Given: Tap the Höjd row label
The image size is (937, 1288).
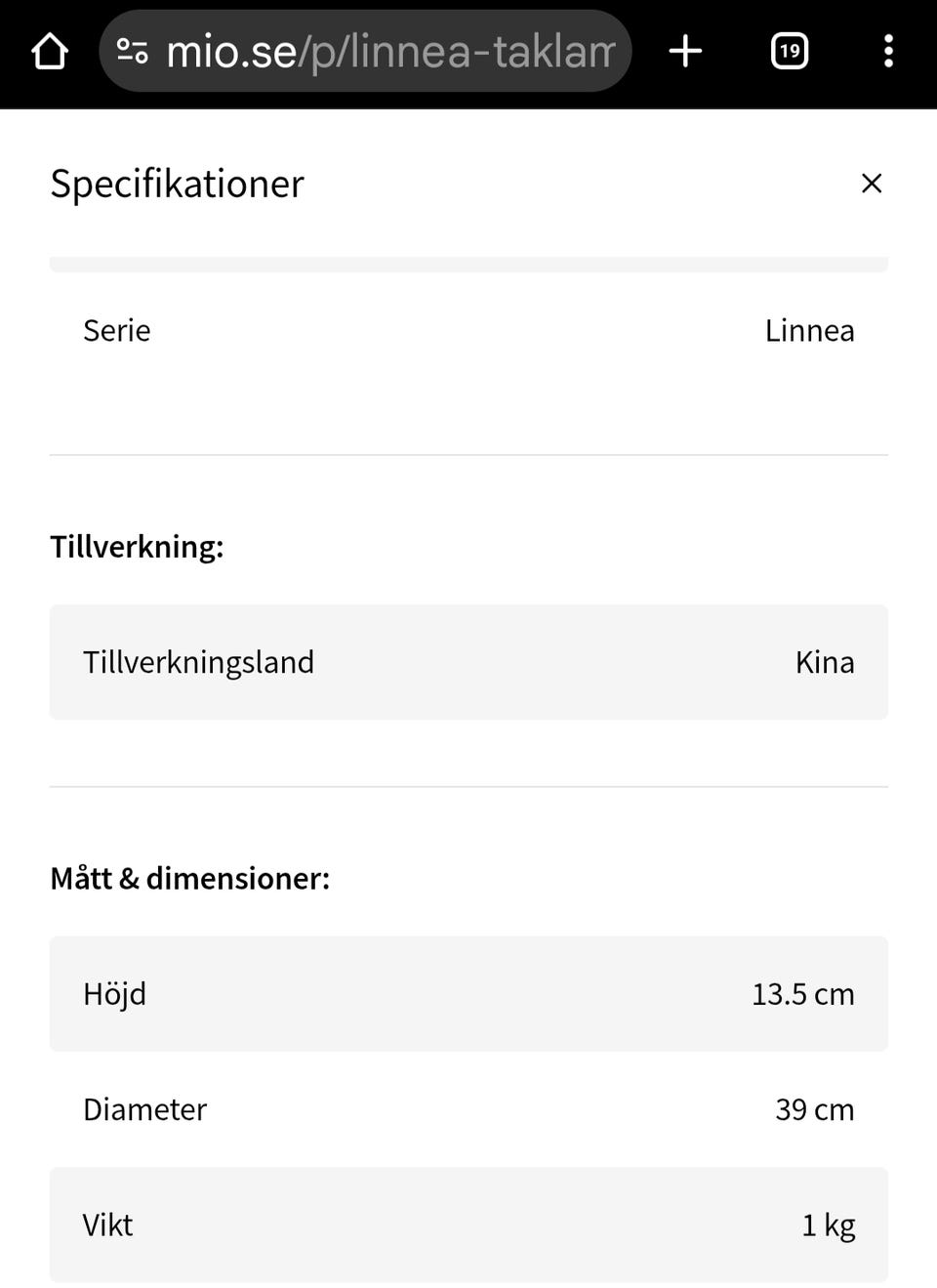Looking at the screenshot, I should click(x=115, y=994).
